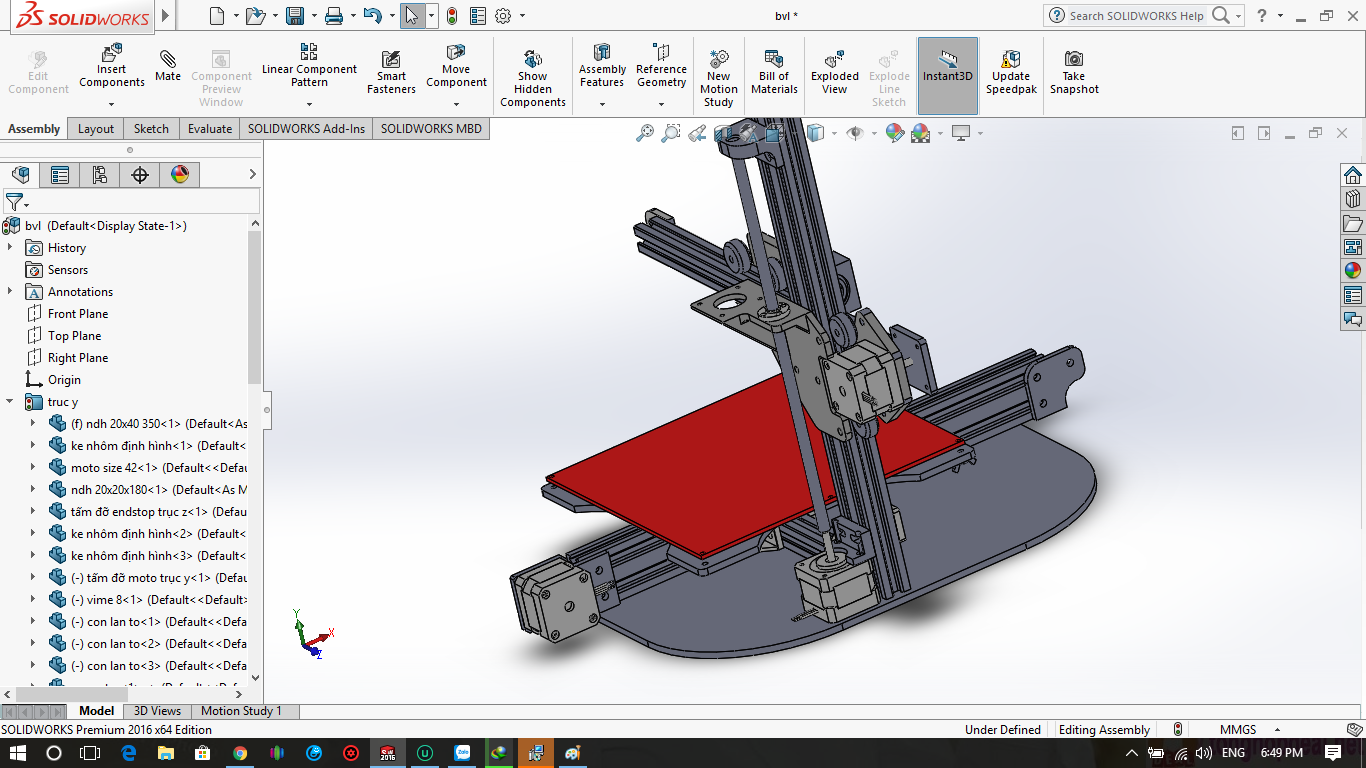The height and width of the screenshot is (768, 1366).
Task: Click the filter funnel icon in tree
Action: 13,203
